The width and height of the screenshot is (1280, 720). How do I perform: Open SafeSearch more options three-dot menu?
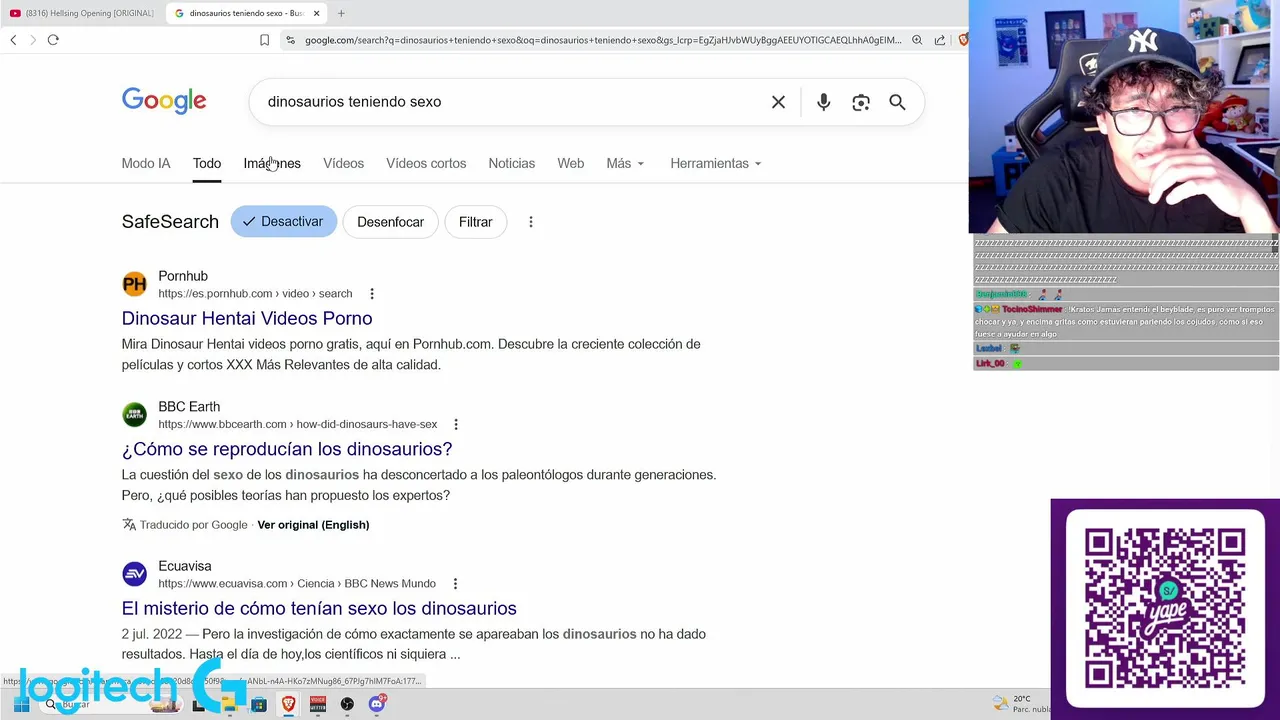tap(531, 222)
